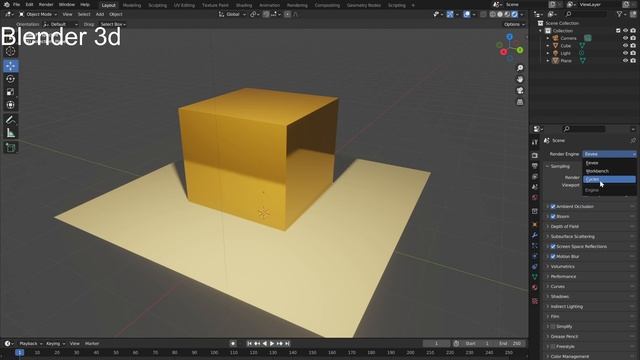This screenshot has width=640, height=360.
Task: Select the Measure tool
Action: (11, 133)
